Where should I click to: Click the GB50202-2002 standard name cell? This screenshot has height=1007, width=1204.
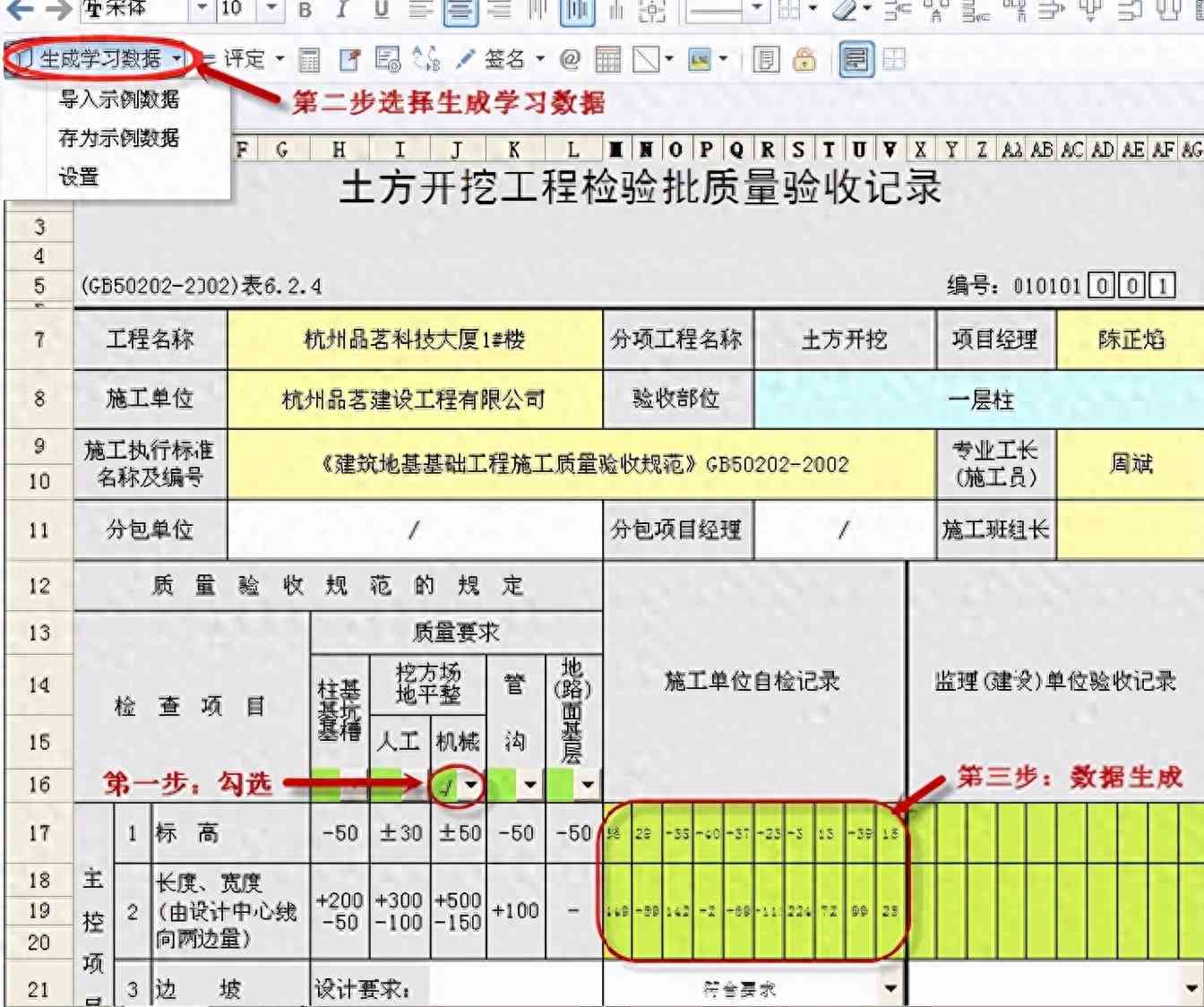coord(581,464)
